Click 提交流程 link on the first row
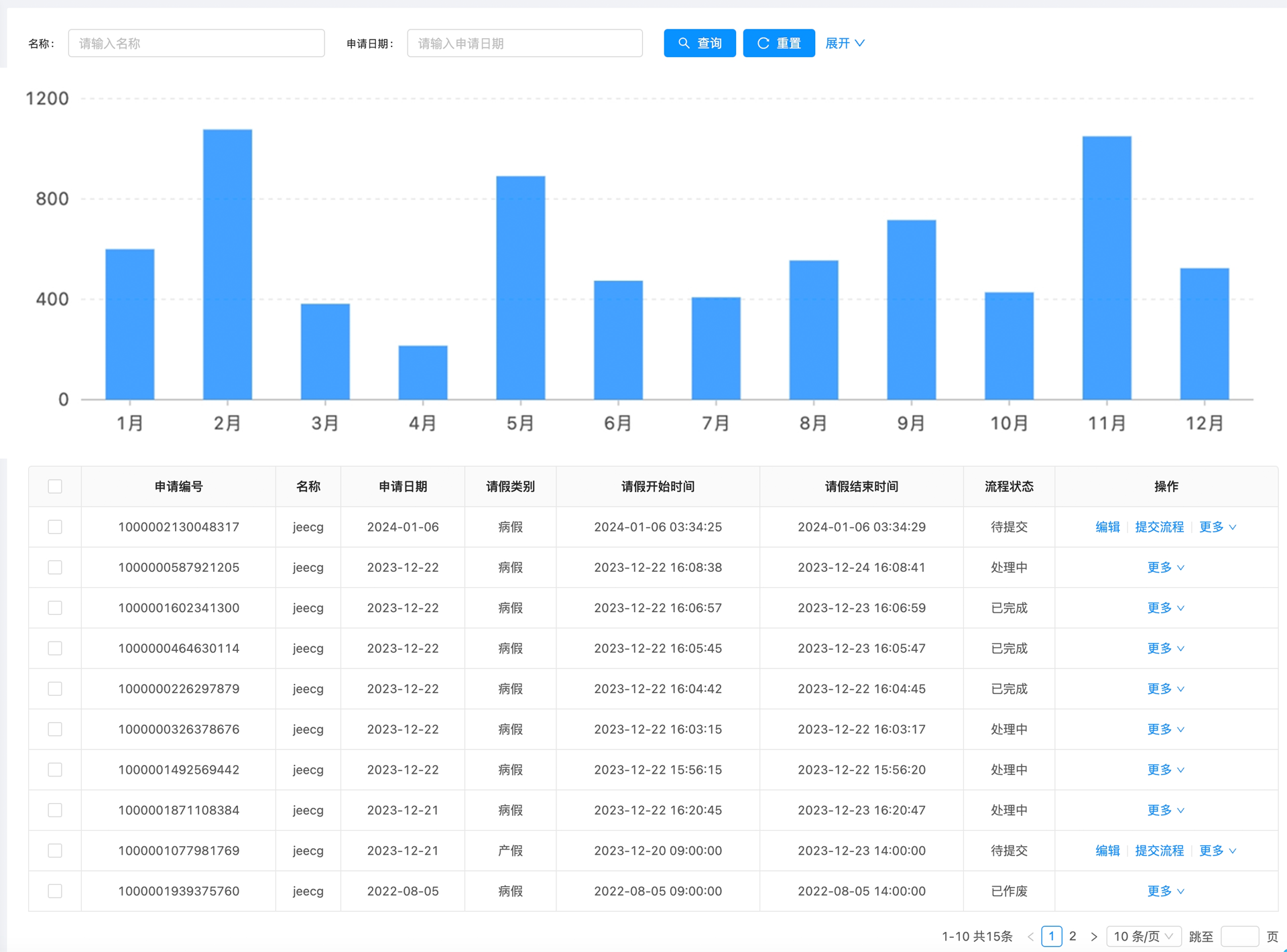 [x=1159, y=527]
